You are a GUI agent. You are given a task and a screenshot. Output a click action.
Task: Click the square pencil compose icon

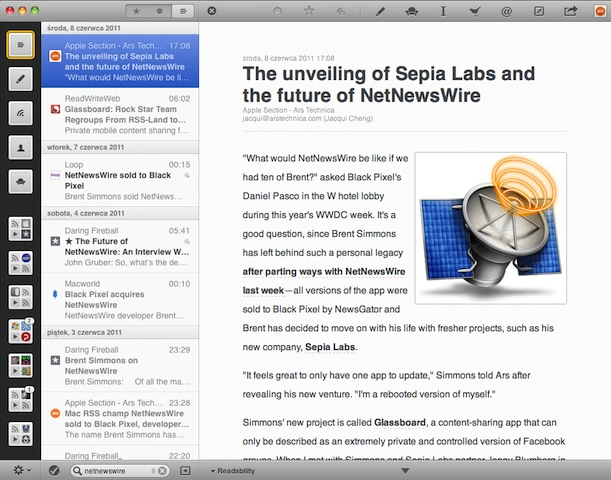pyautogui.click(x=539, y=11)
